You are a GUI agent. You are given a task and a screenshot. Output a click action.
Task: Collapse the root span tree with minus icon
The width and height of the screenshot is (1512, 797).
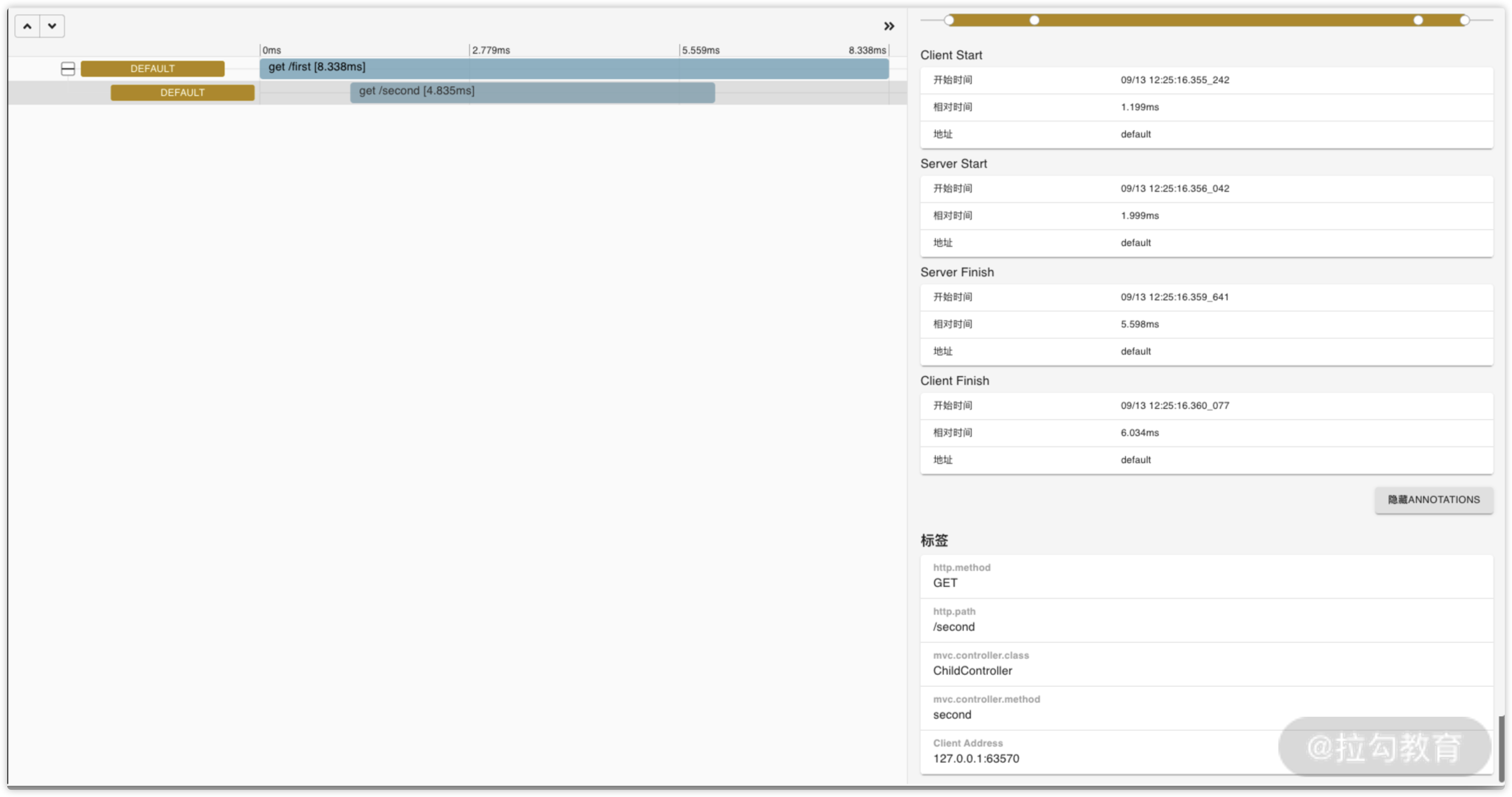68,69
